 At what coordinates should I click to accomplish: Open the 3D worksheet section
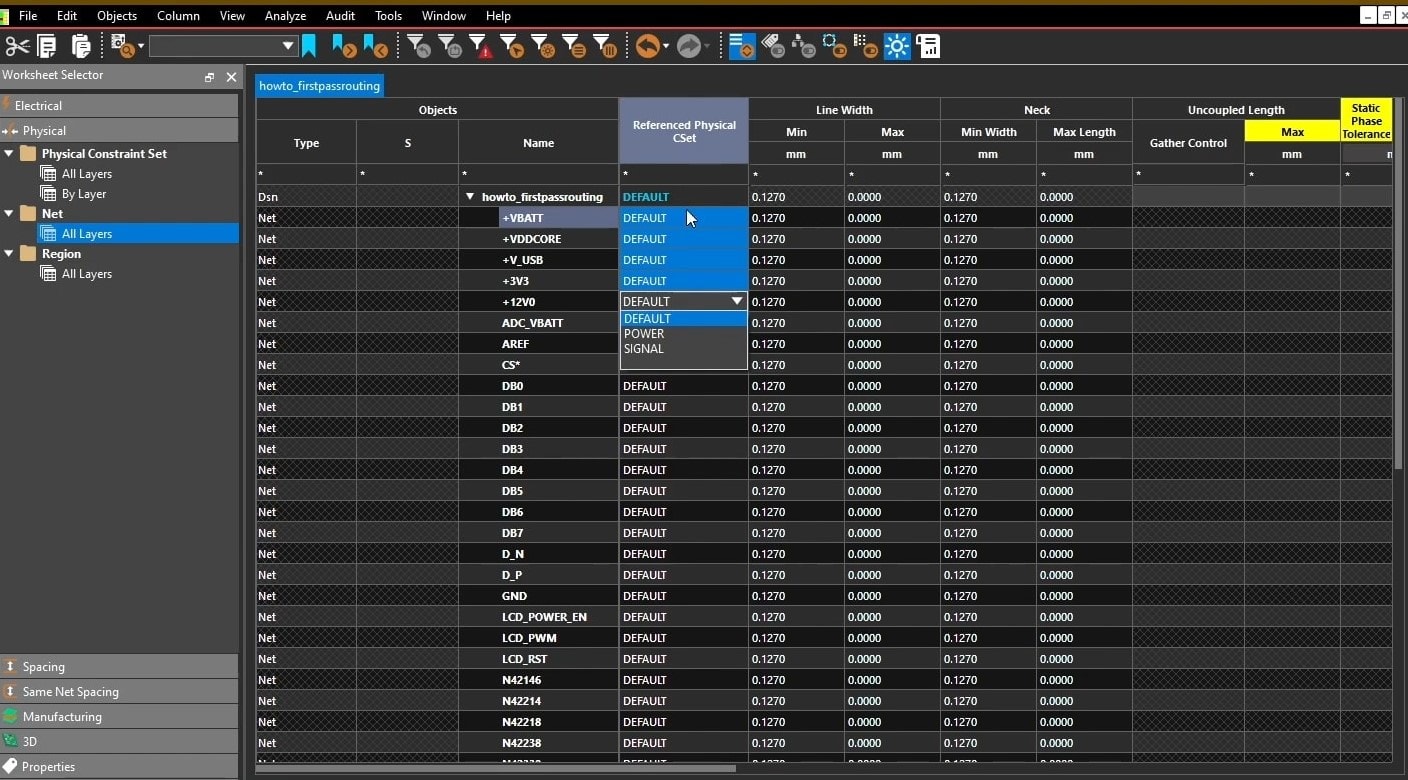click(x=119, y=741)
